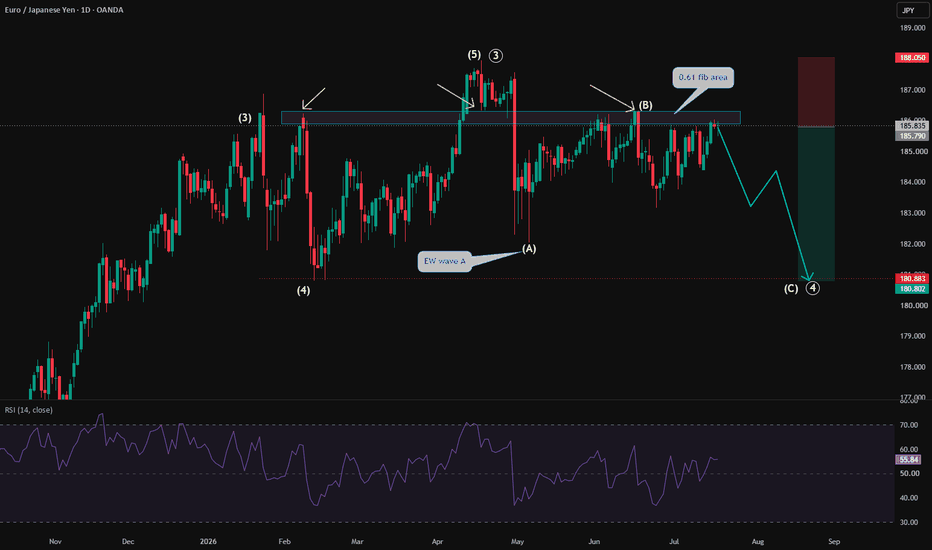The image size is (932, 550).
Task: Click Dec on the time axis
Action: pos(128,542)
